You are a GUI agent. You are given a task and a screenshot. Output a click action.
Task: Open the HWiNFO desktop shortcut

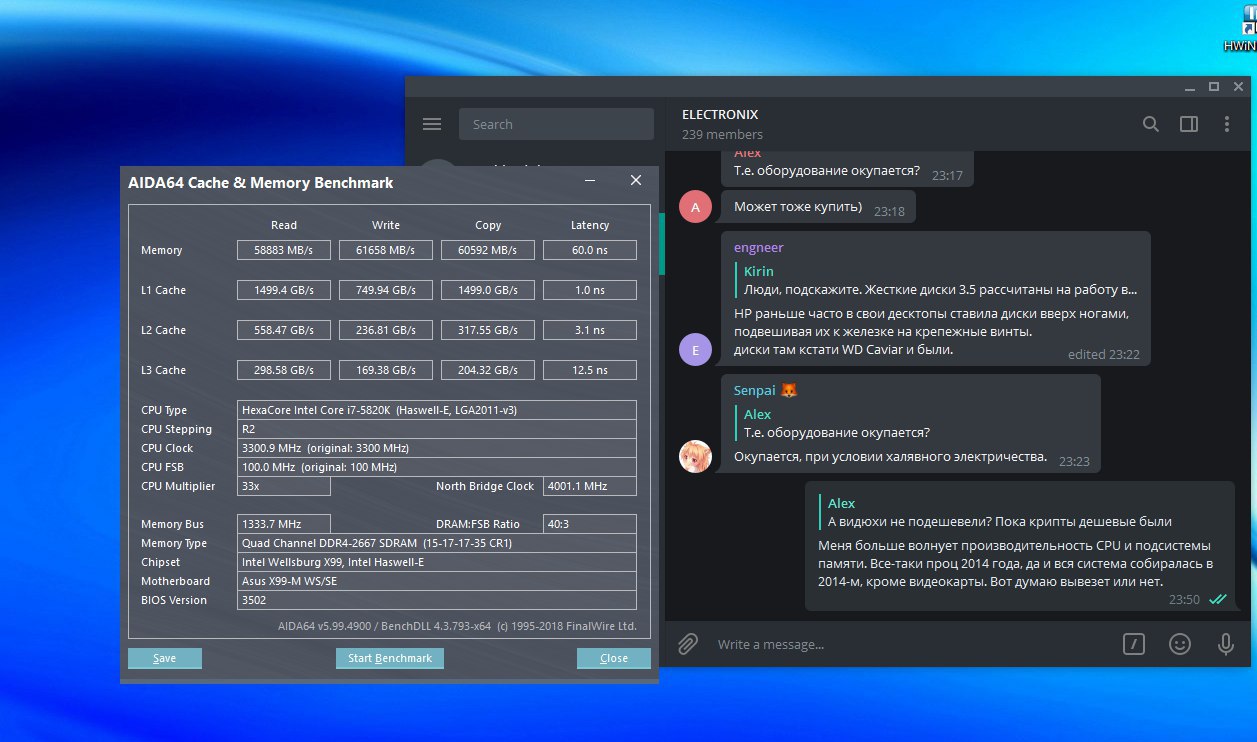[1241, 26]
